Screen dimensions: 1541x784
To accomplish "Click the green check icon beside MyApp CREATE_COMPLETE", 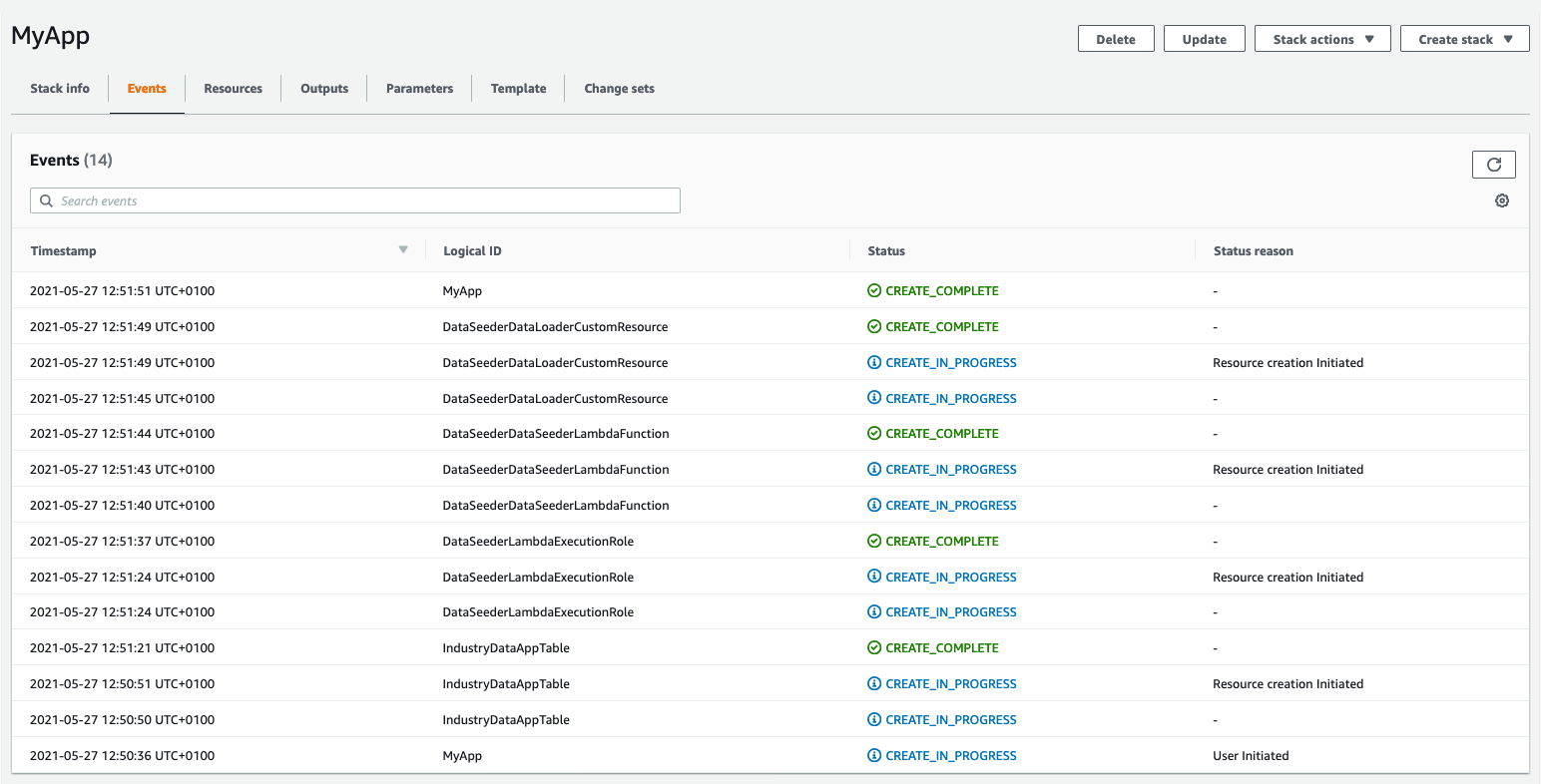I will pos(875,290).
